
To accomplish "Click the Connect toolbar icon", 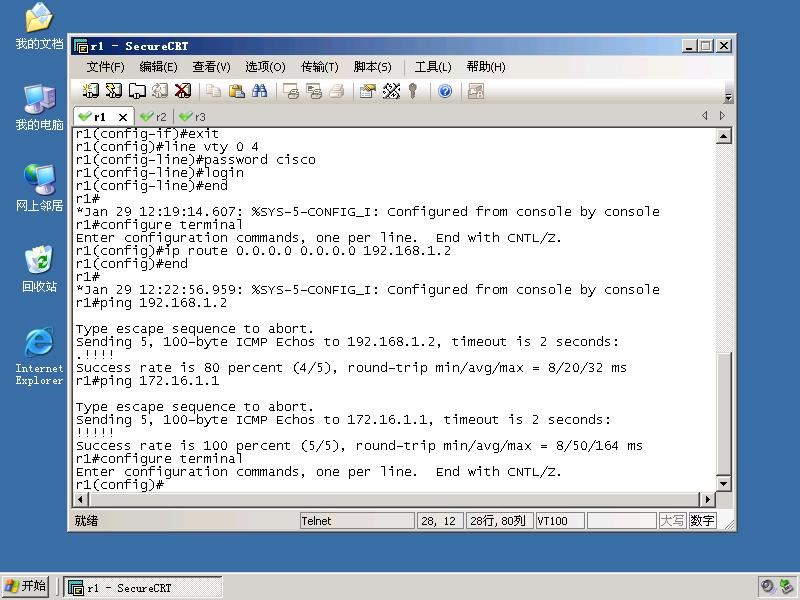I will click(x=90, y=91).
